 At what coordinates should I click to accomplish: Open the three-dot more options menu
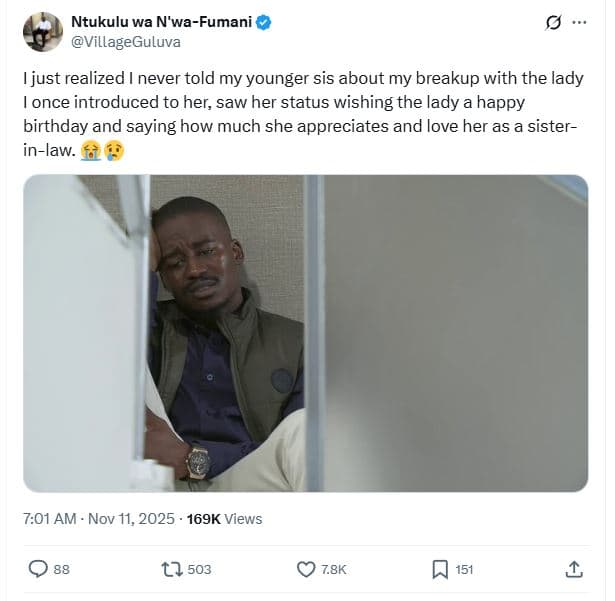[579, 22]
